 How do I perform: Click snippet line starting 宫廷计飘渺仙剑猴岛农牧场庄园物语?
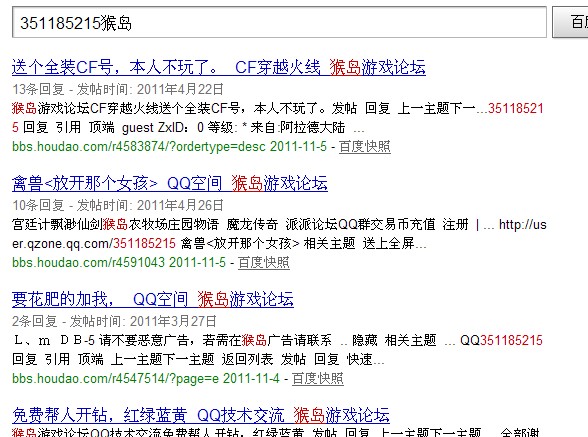click(279, 224)
